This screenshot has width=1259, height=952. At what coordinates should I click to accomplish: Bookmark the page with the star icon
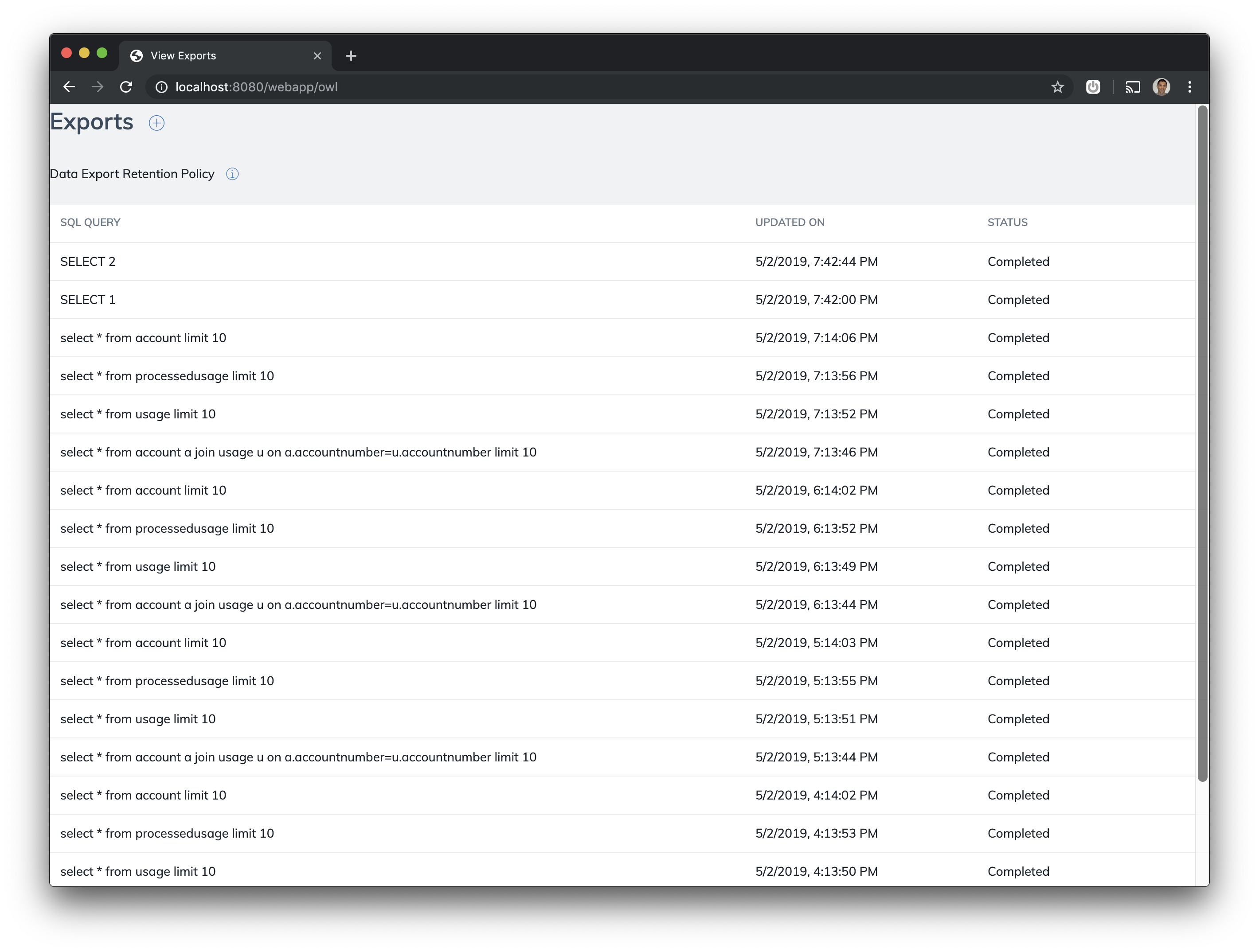pyautogui.click(x=1057, y=87)
